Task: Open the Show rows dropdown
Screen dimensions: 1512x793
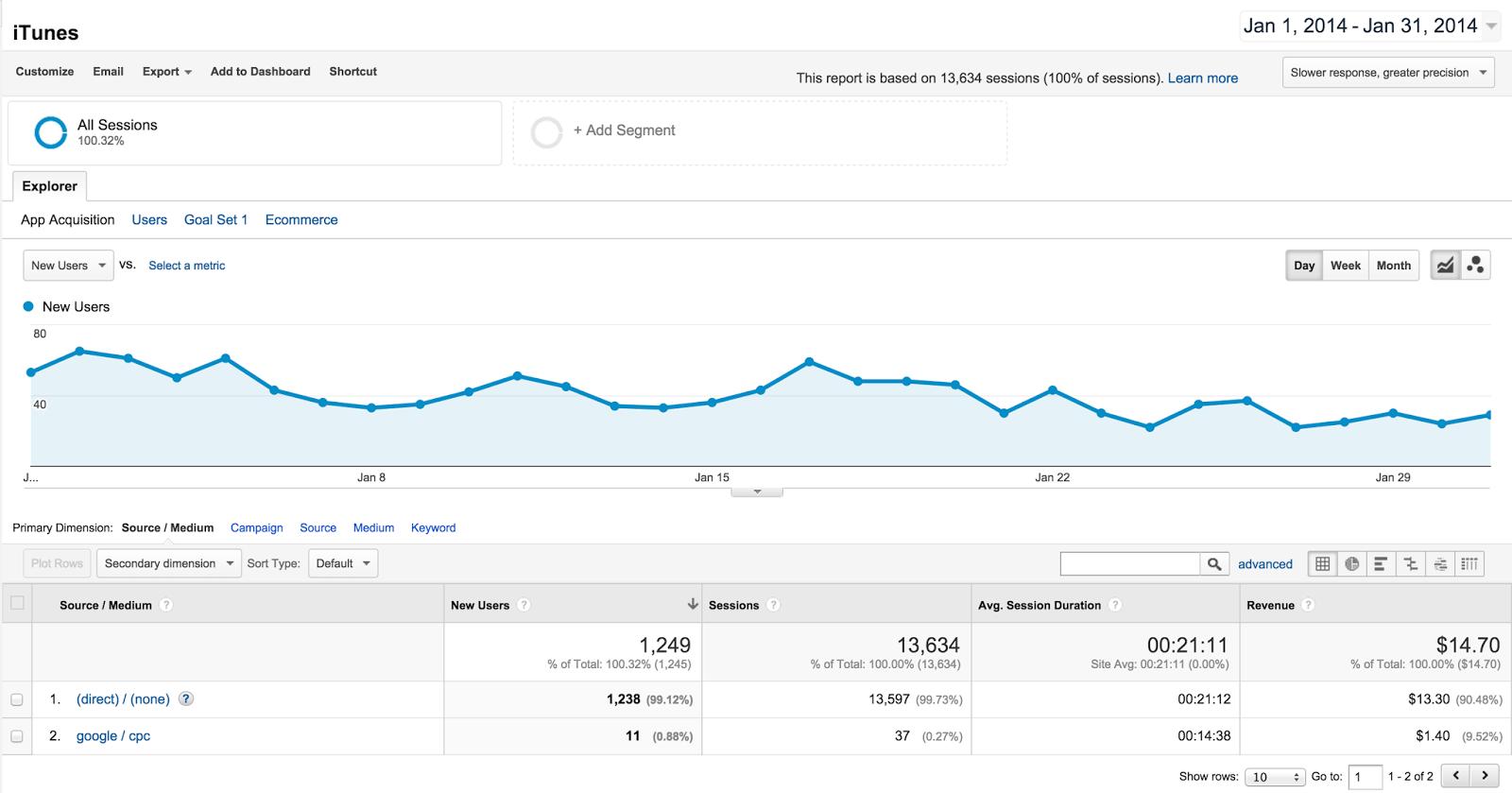Action: (1275, 777)
